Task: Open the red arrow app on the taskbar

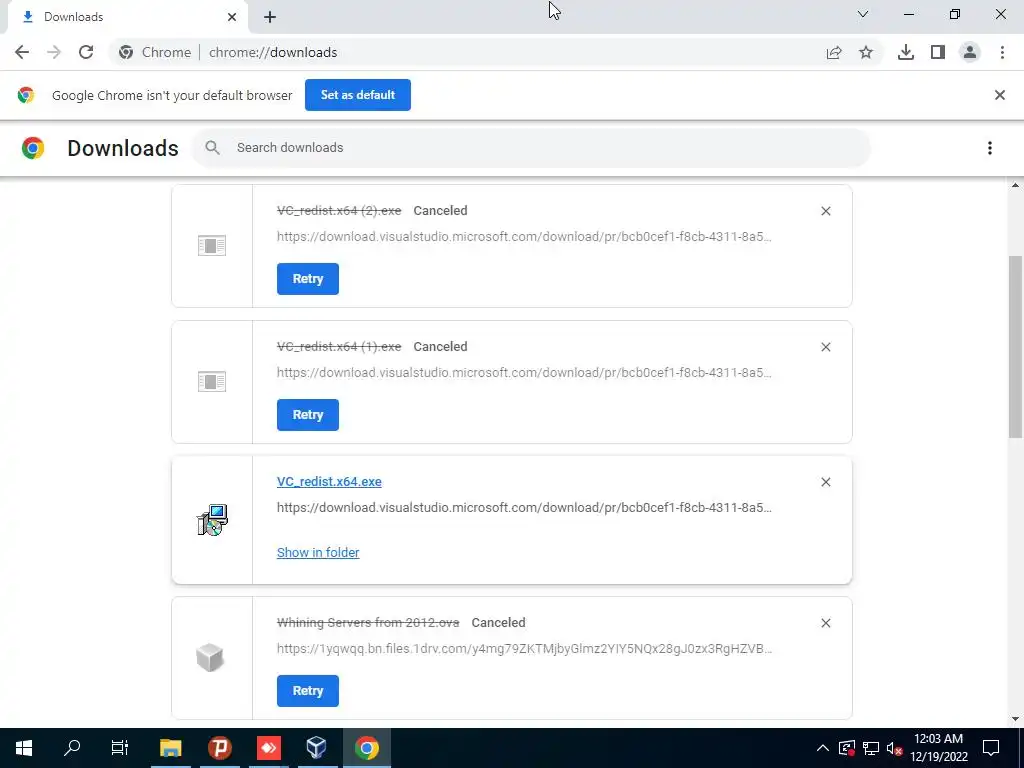Action: click(268, 748)
